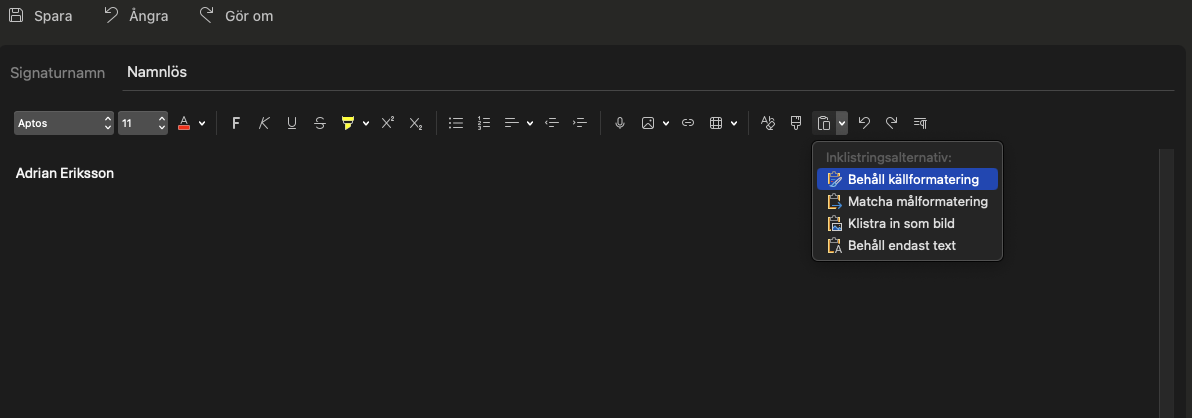The height and width of the screenshot is (418, 1192).
Task: Click the format painter icon
Action: coord(796,123)
